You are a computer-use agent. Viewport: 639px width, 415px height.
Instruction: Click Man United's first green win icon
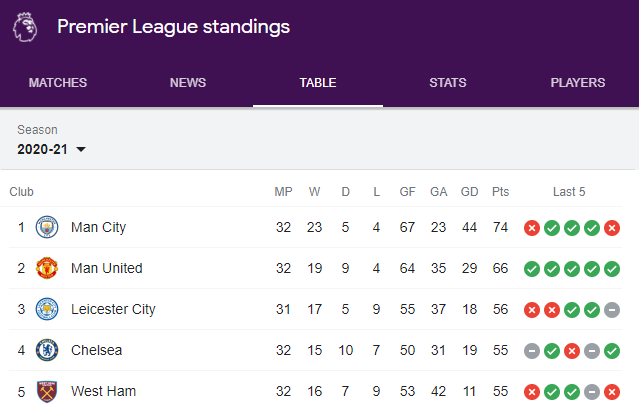532,269
